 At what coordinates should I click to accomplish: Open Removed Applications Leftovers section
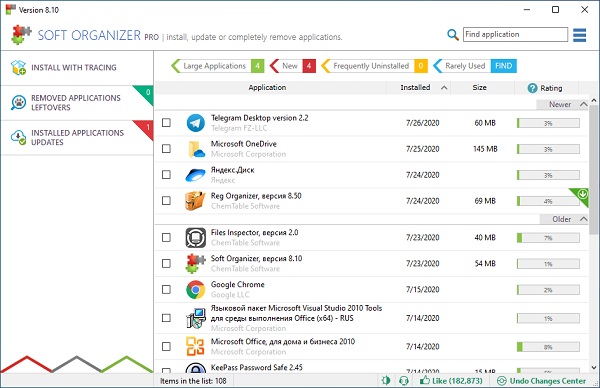77,103
